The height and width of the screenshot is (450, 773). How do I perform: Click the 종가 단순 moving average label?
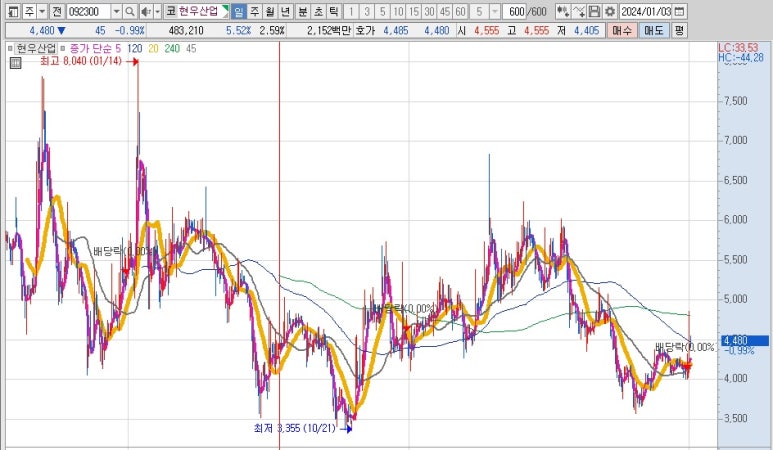92,48
